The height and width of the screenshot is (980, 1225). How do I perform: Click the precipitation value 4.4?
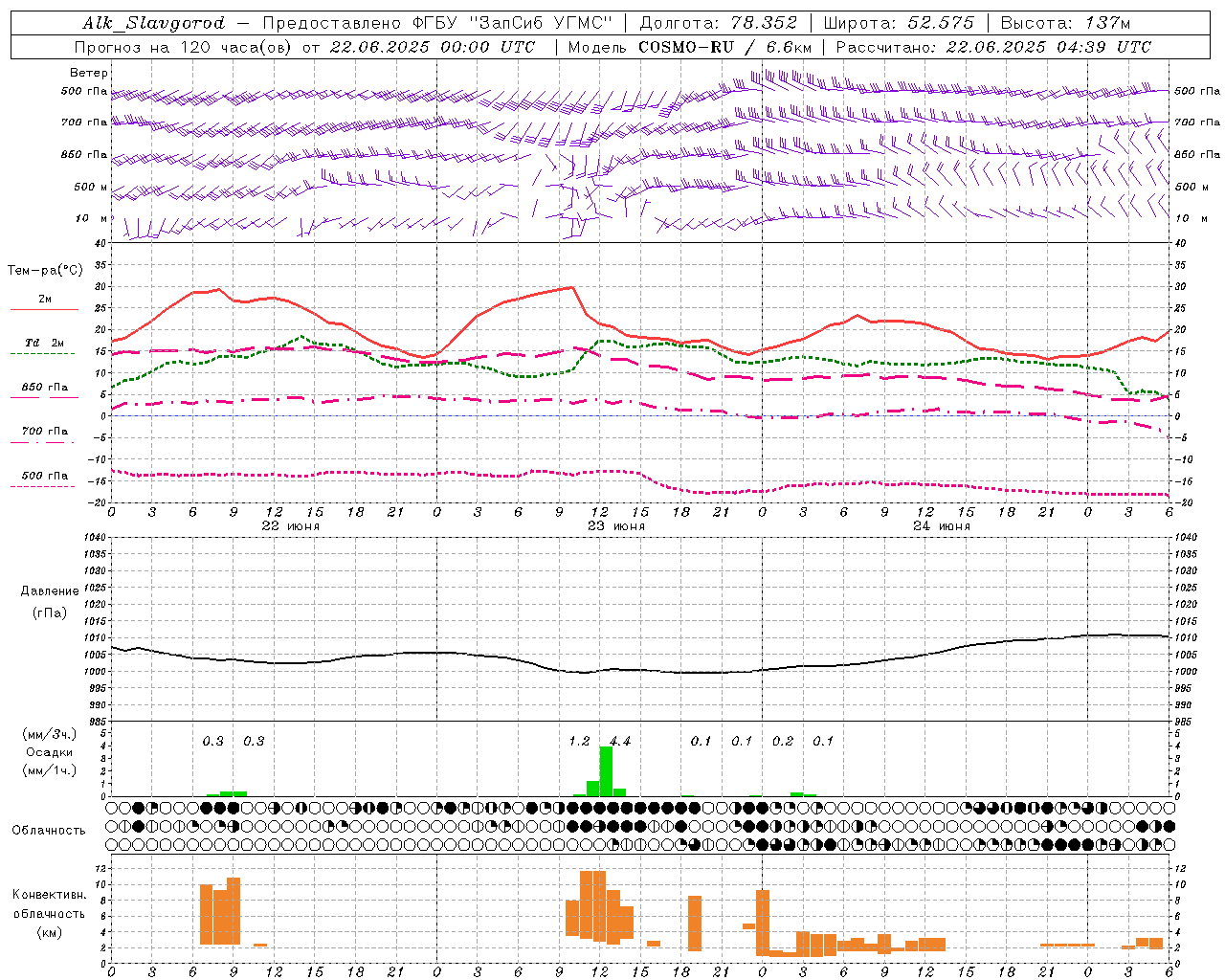[x=620, y=741]
